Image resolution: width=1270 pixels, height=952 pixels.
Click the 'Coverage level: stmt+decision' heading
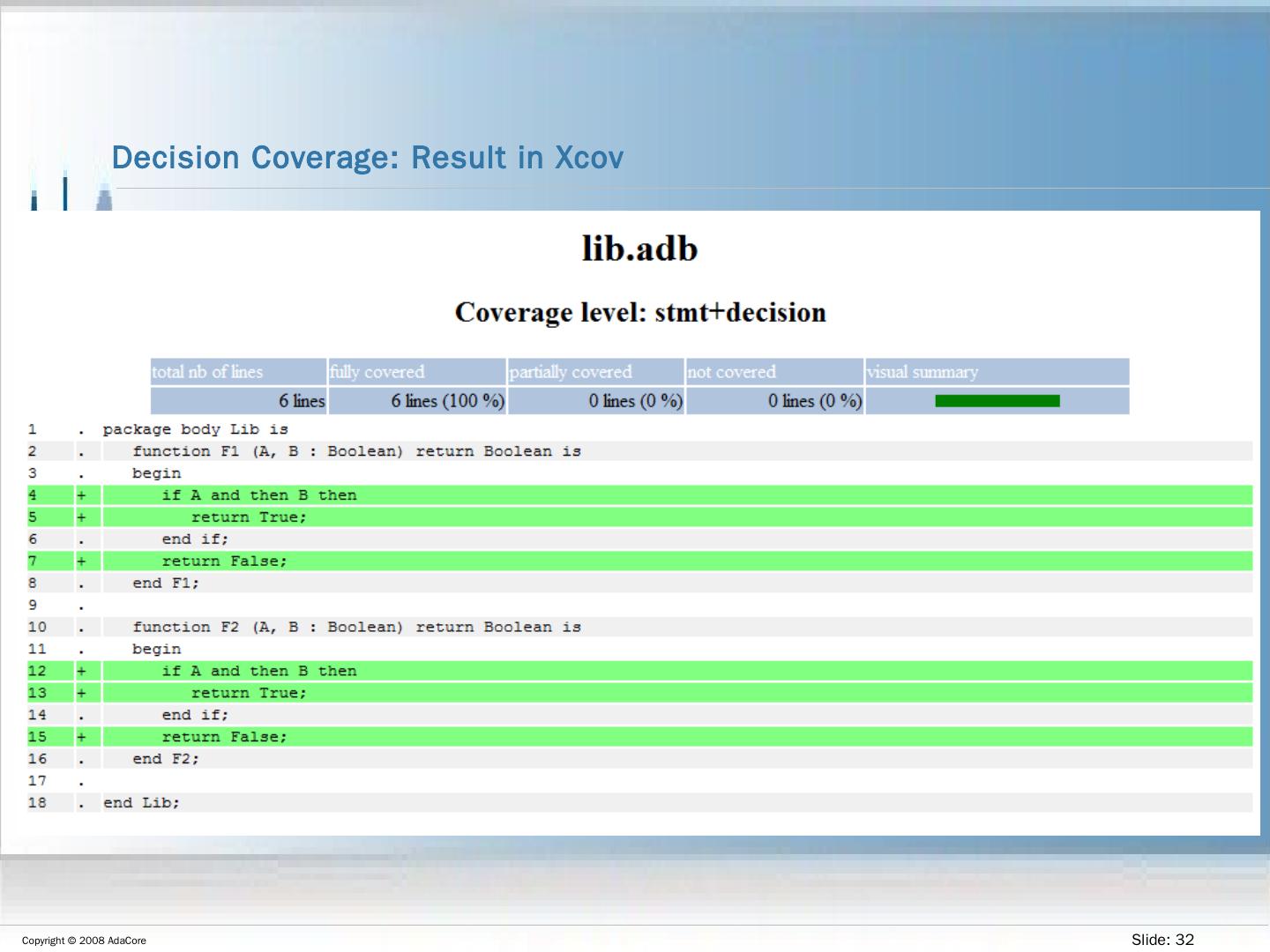[x=640, y=313]
